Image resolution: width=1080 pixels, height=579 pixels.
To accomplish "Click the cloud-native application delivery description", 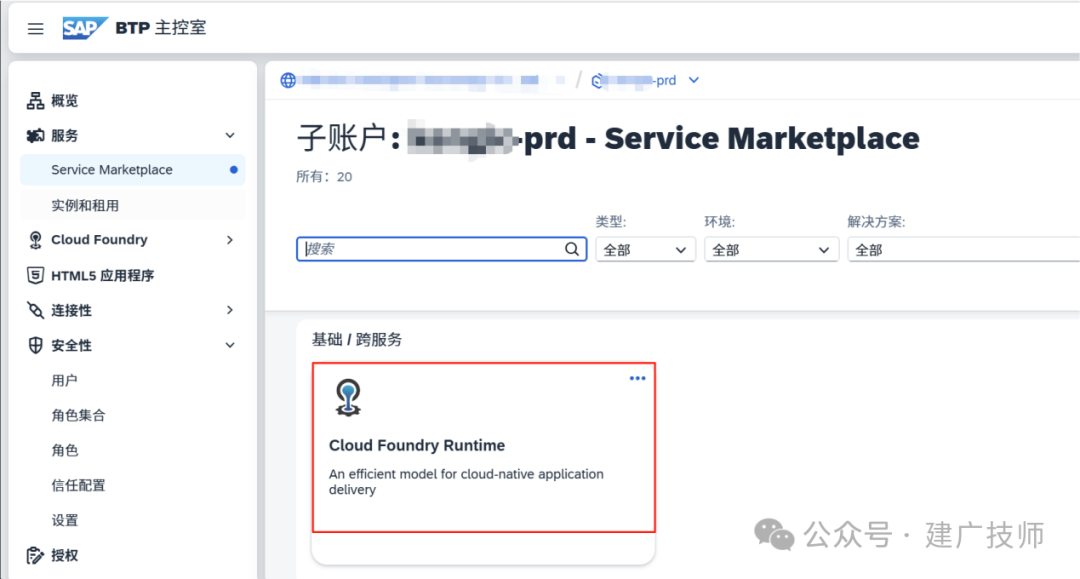I will point(466,482).
